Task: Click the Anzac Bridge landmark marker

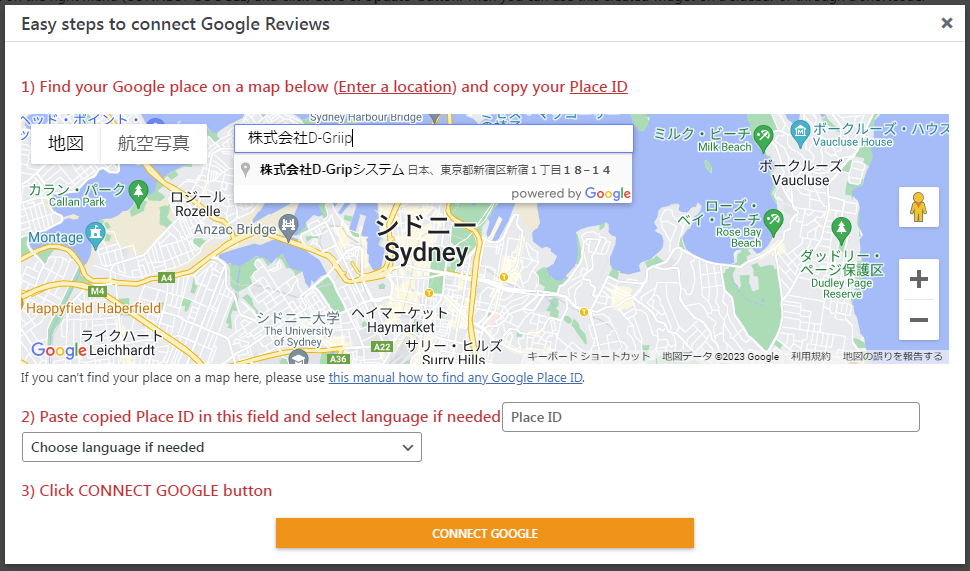Action: click(x=288, y=228)
